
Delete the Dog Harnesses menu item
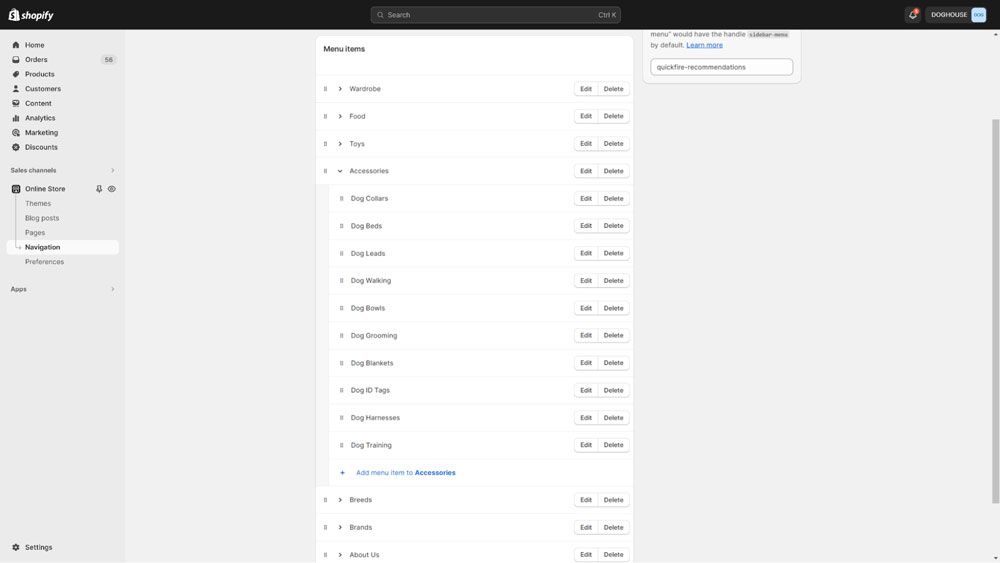[613, 418]
